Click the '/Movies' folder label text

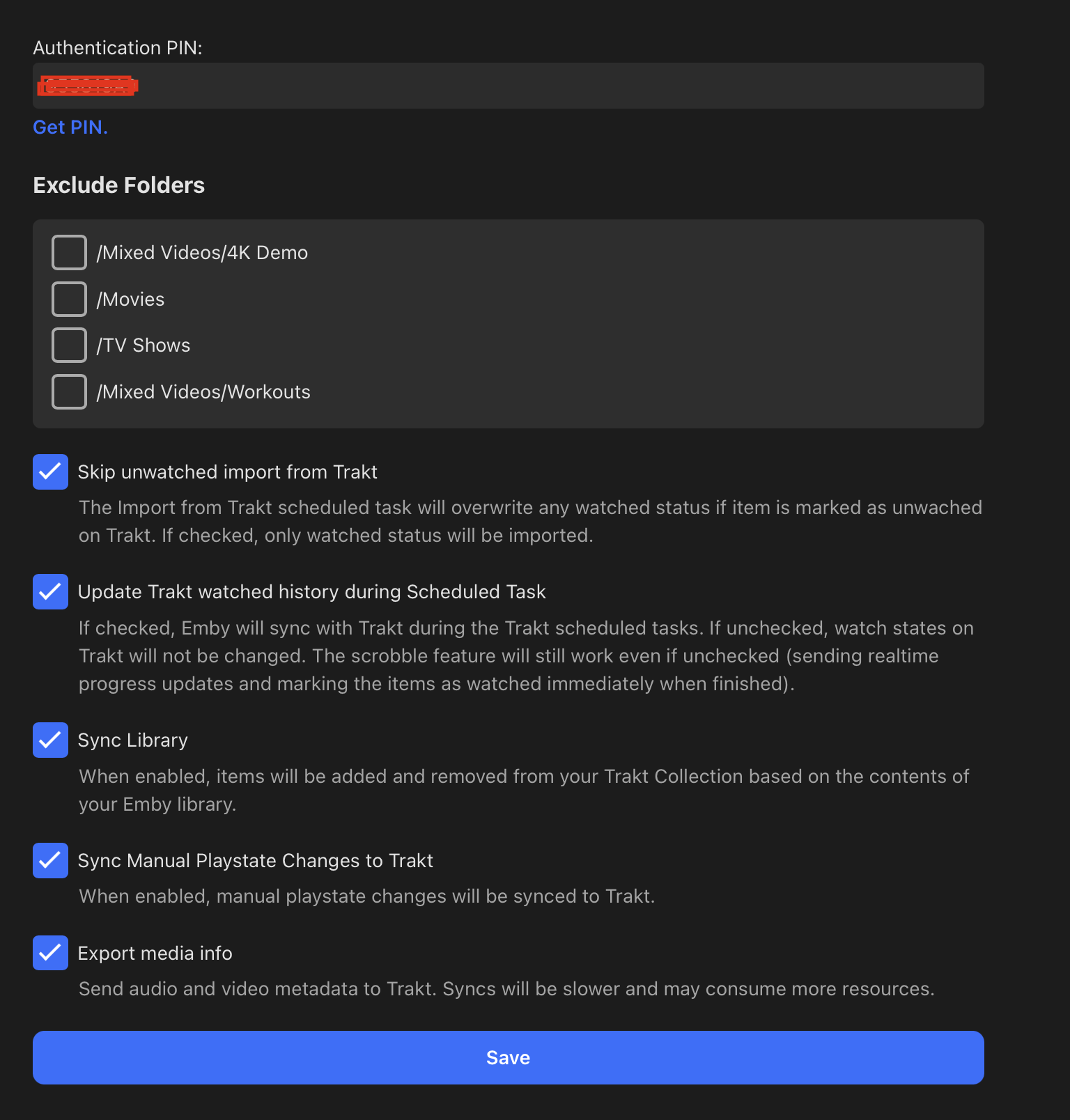pyautogui.click(x=131, y=300)
